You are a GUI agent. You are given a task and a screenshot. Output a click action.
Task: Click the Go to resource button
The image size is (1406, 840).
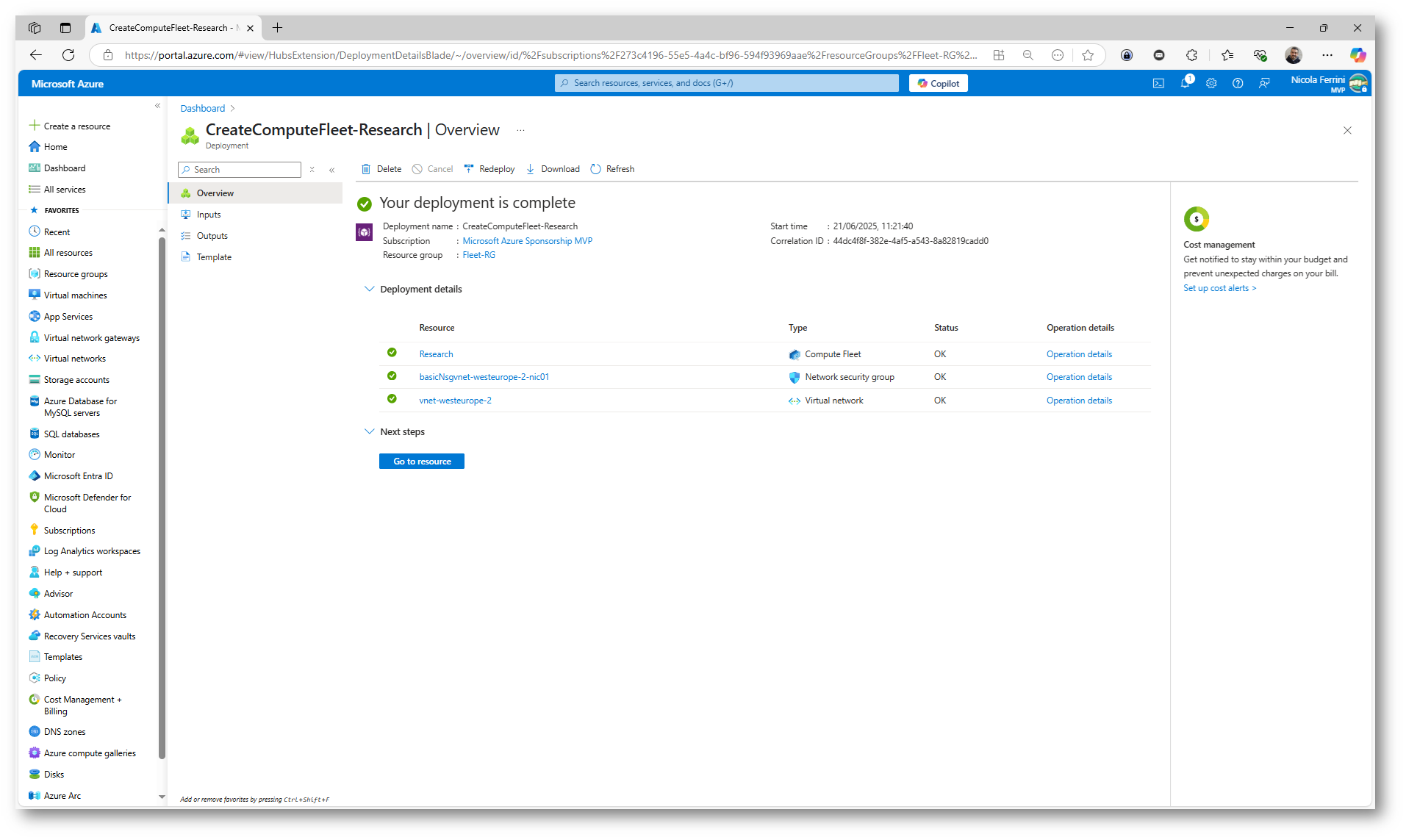point(422,462)
